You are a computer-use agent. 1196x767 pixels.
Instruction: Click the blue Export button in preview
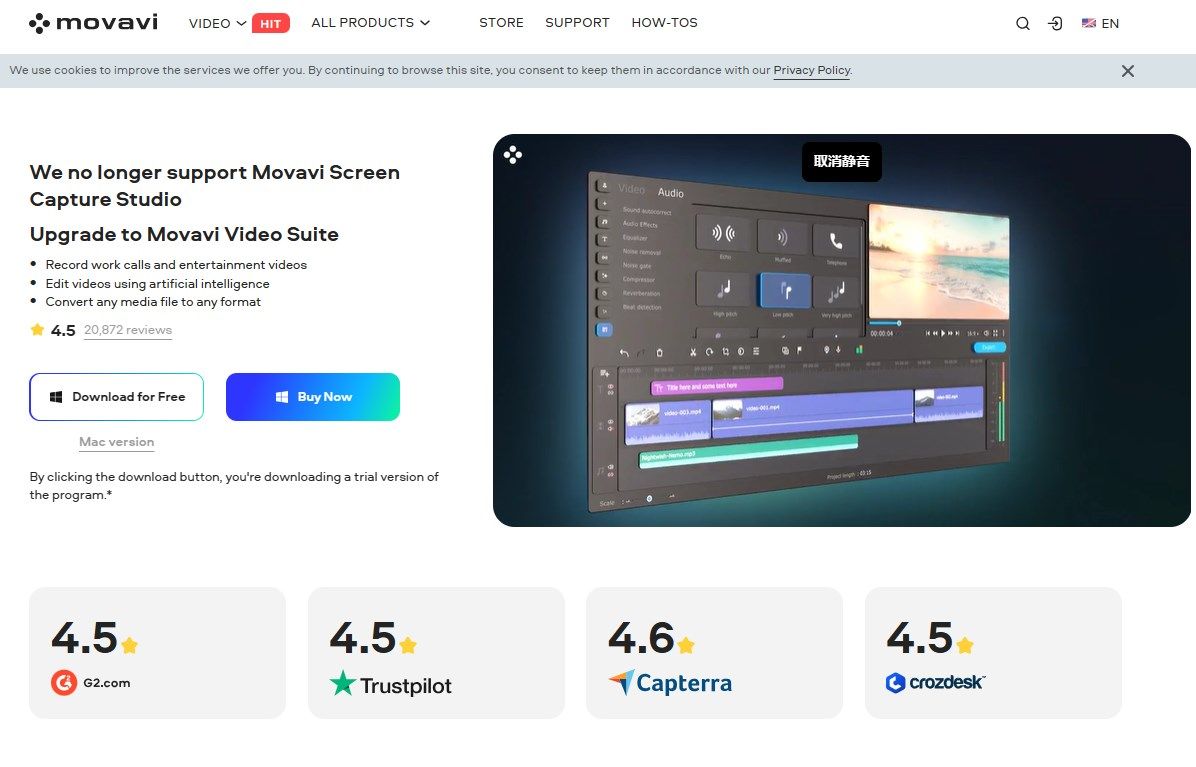[989, 347]
